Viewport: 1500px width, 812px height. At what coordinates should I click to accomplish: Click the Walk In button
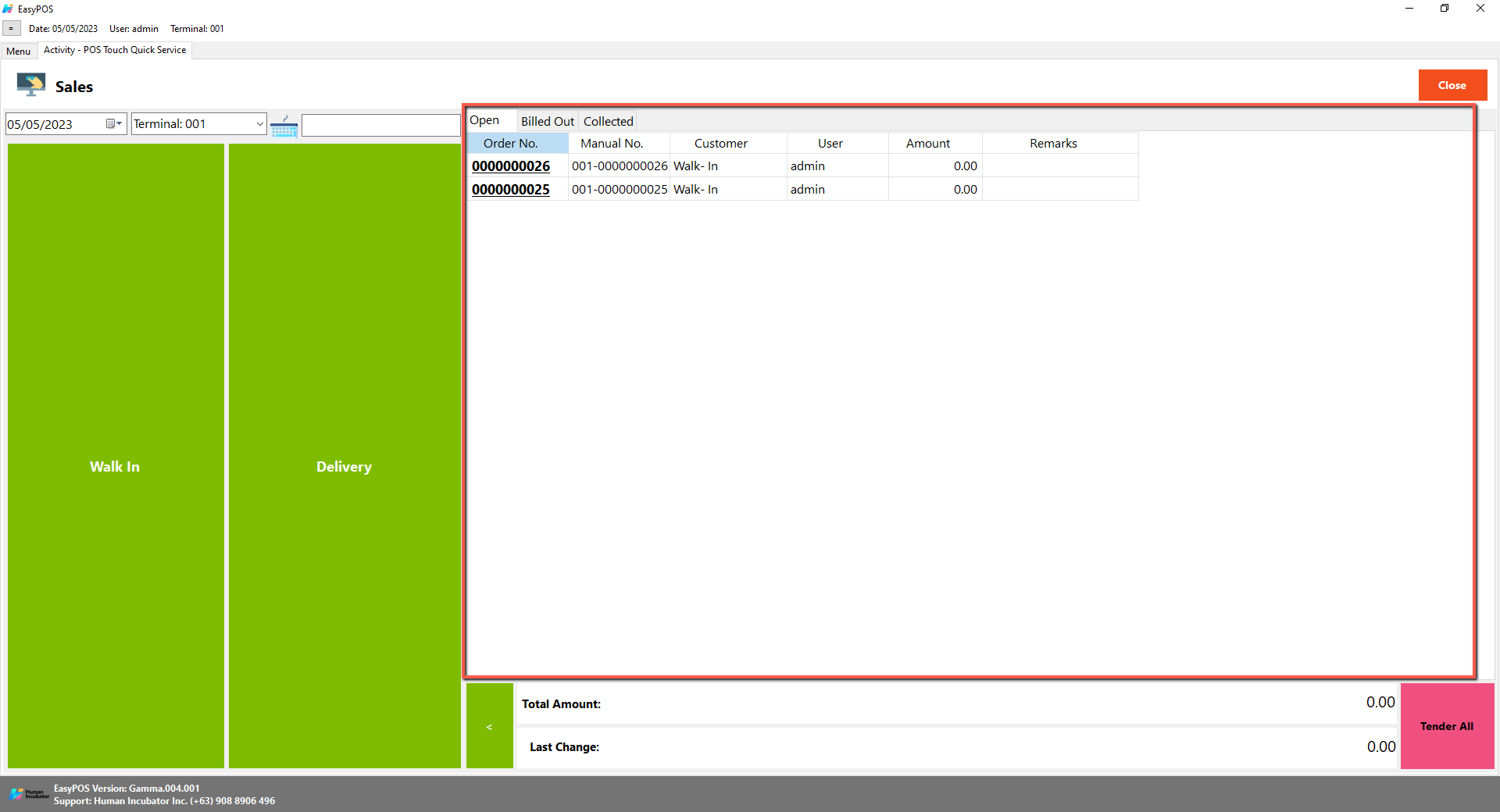[x=116, y=456]
